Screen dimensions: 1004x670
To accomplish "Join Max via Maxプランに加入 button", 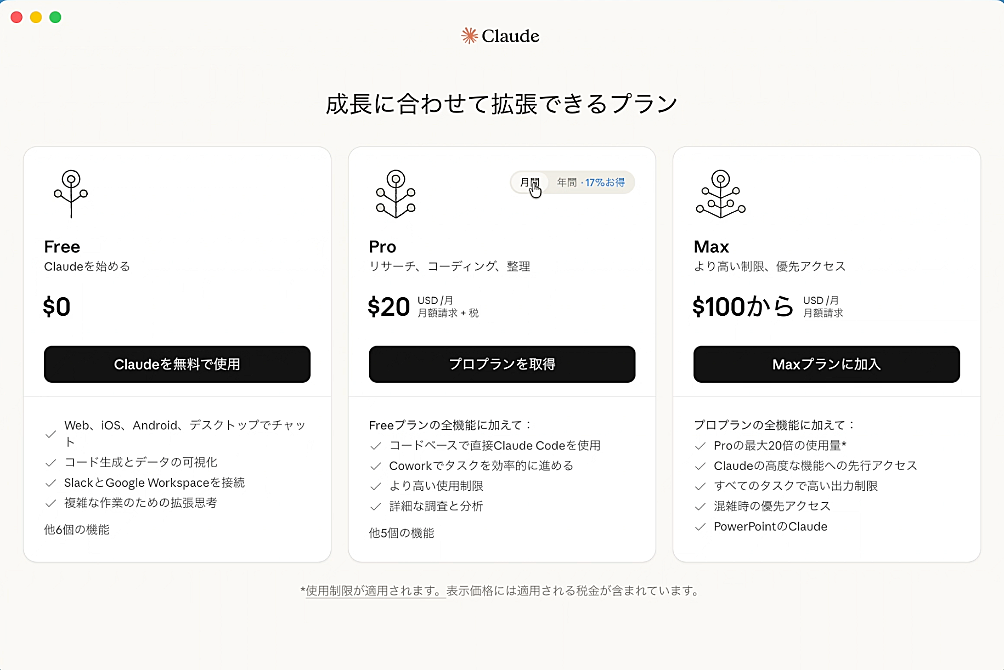I will point(826,364).
